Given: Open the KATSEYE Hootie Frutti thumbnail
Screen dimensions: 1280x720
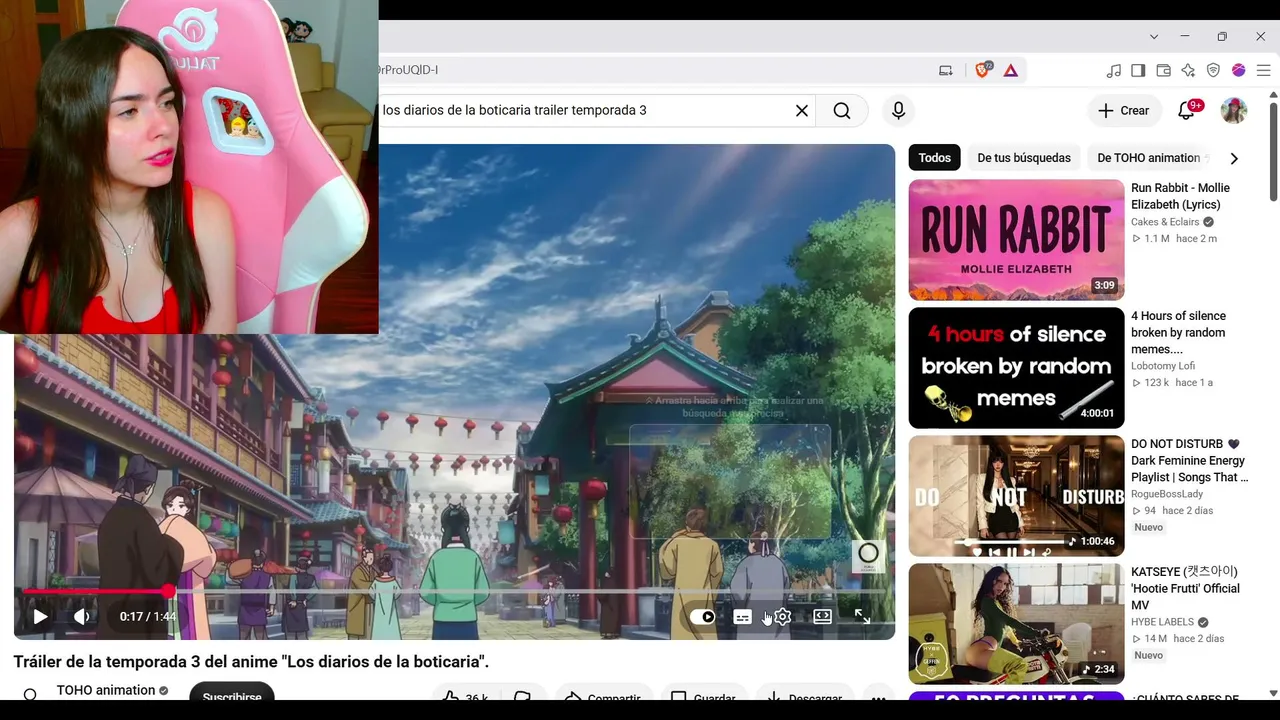Looking at the screenshot, I should coord(1016,624).
